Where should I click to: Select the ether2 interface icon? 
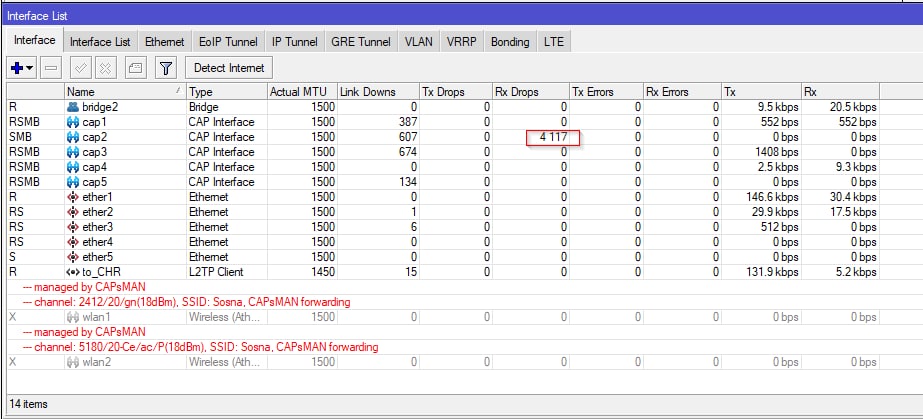[x=73, y=212]
